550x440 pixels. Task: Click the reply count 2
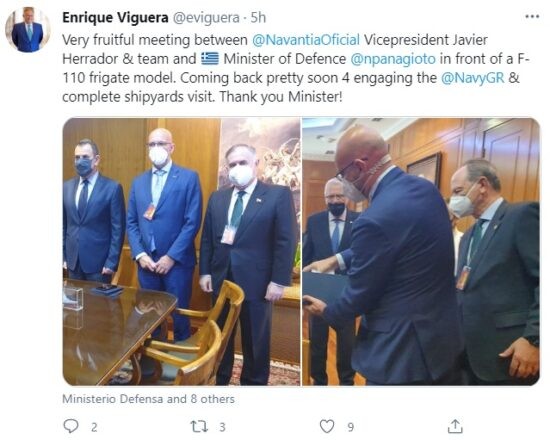(94, 427)
